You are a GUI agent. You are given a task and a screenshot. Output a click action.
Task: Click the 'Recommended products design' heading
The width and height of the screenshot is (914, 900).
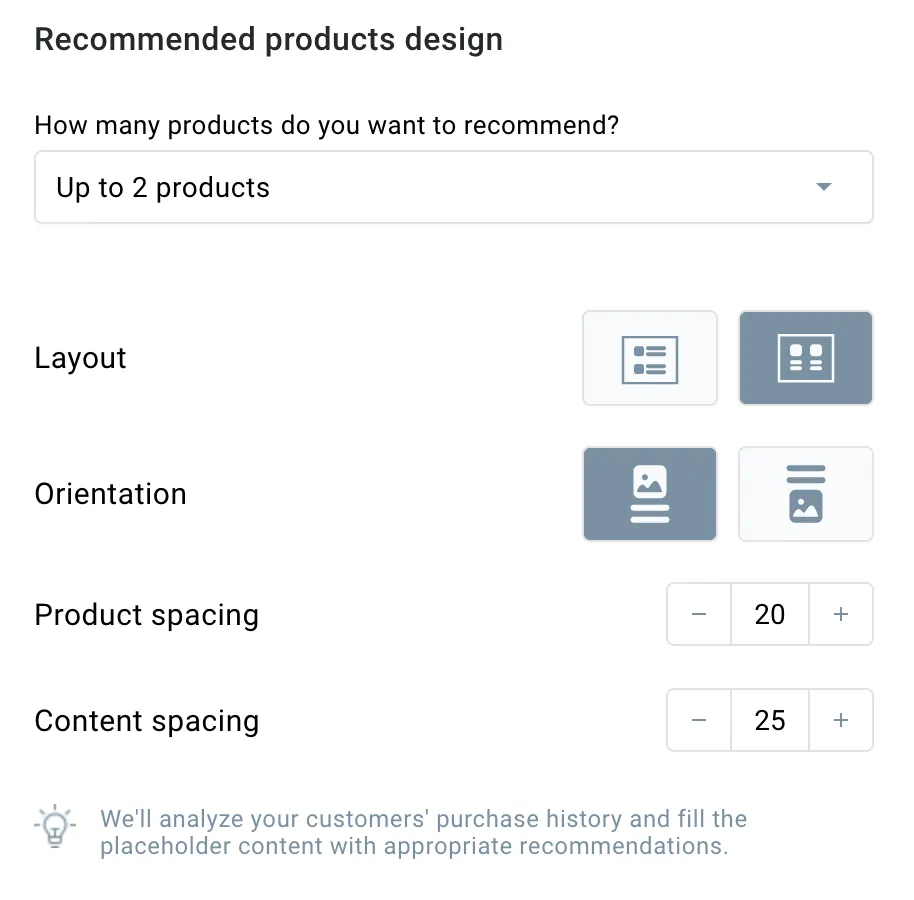[x=269, y=40]
